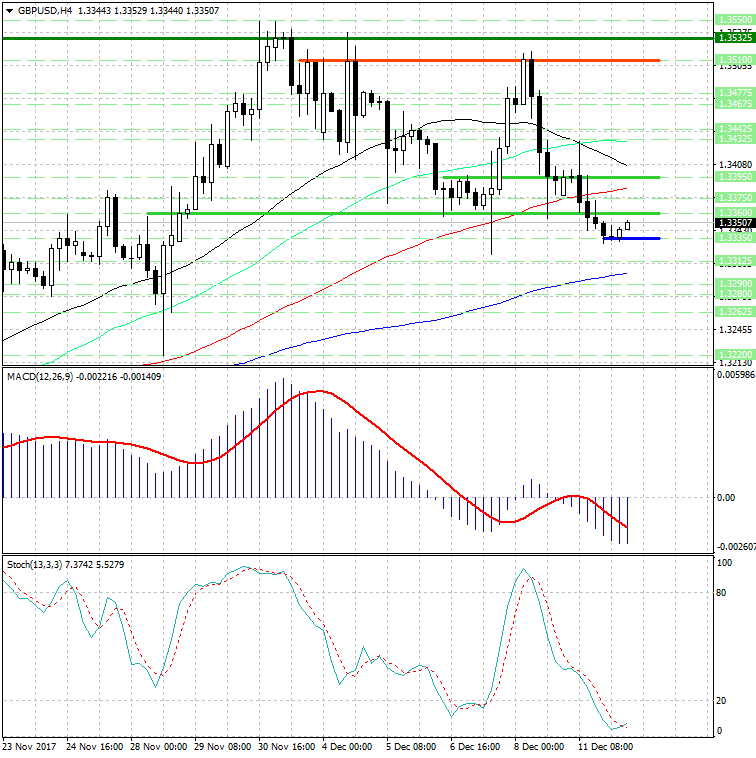Click the 1.32625 price level label
The width and height of the screenshot is (756, 758).
click(735, 312)
